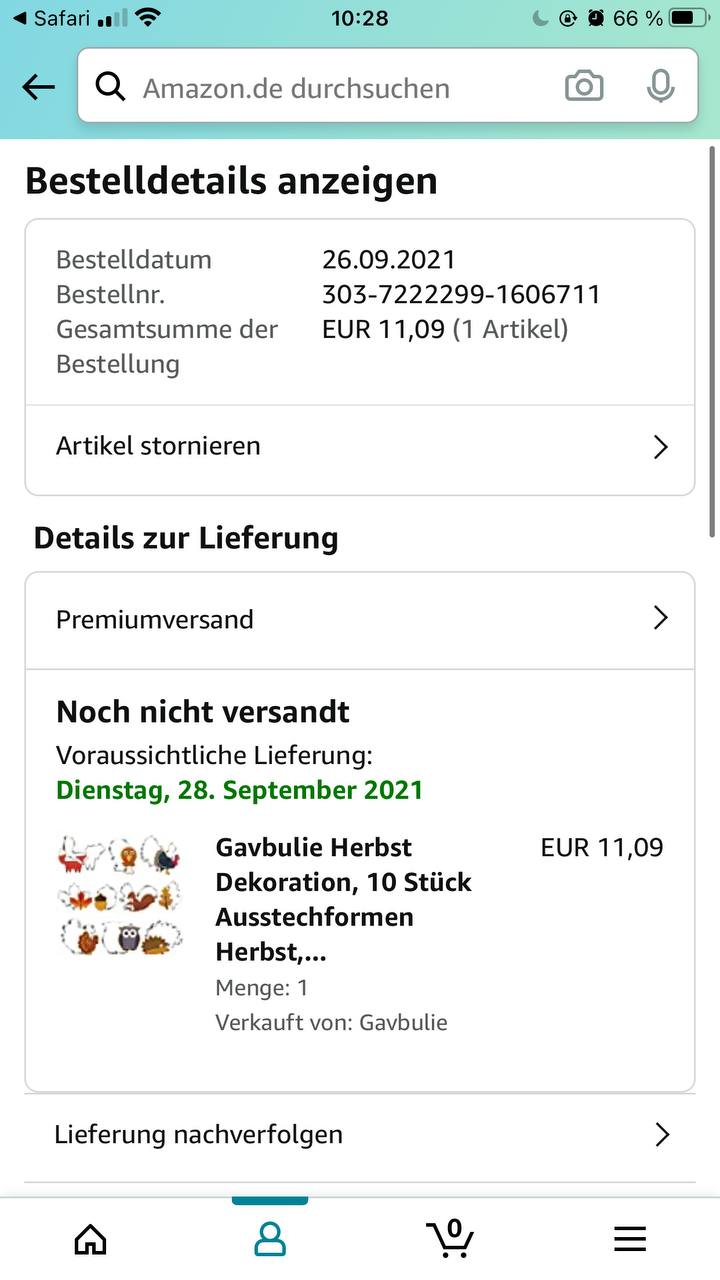
Task: Select the Artikel stornieren row
Action: pyautogui.click(x=300, y=446)
